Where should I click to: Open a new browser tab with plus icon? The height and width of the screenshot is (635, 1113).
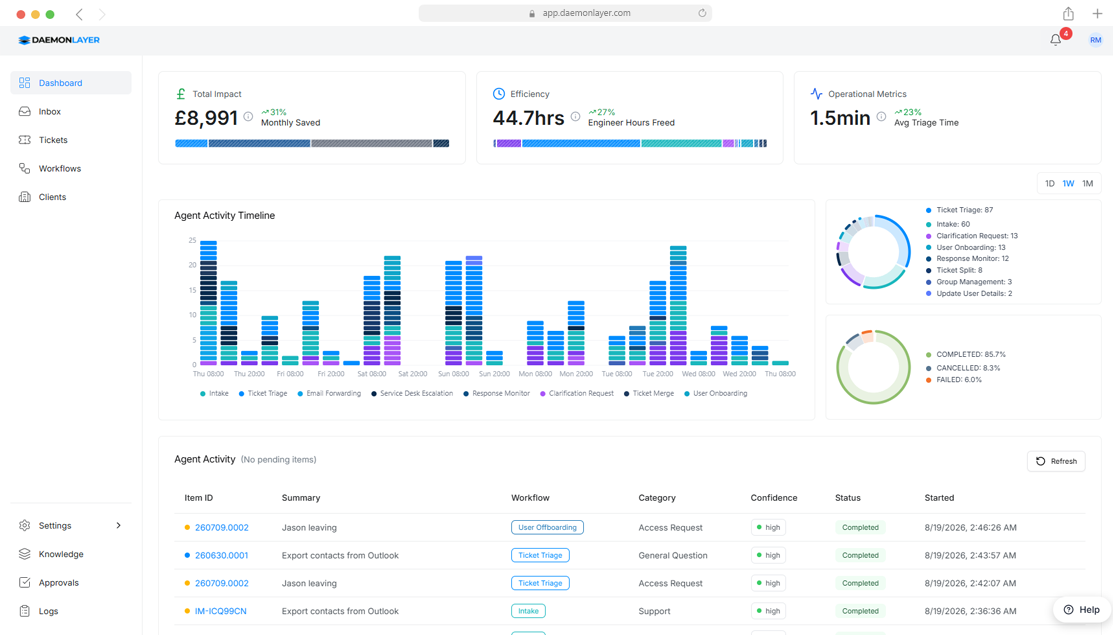click(1097, 13)
